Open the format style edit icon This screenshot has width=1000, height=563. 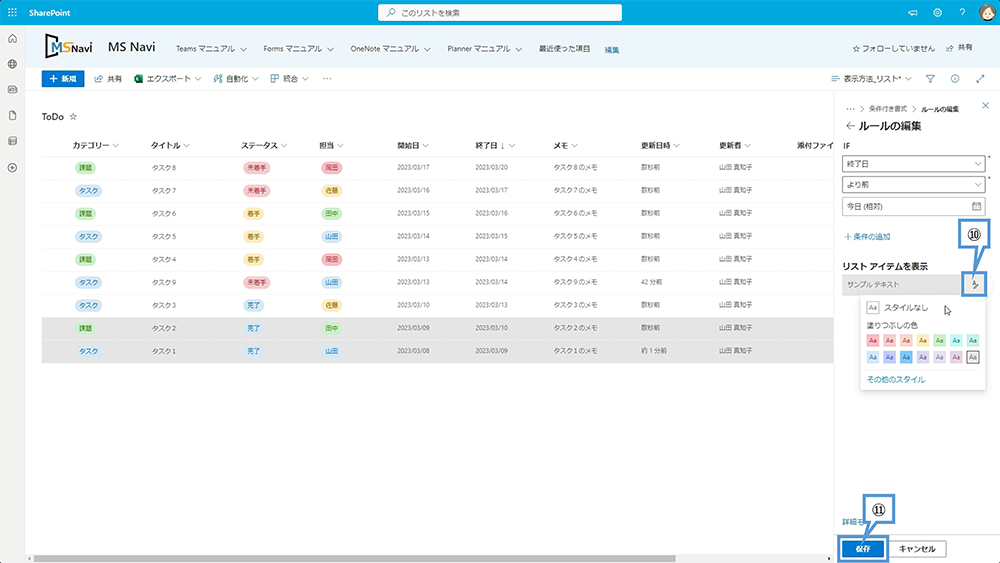click(974, 284)
